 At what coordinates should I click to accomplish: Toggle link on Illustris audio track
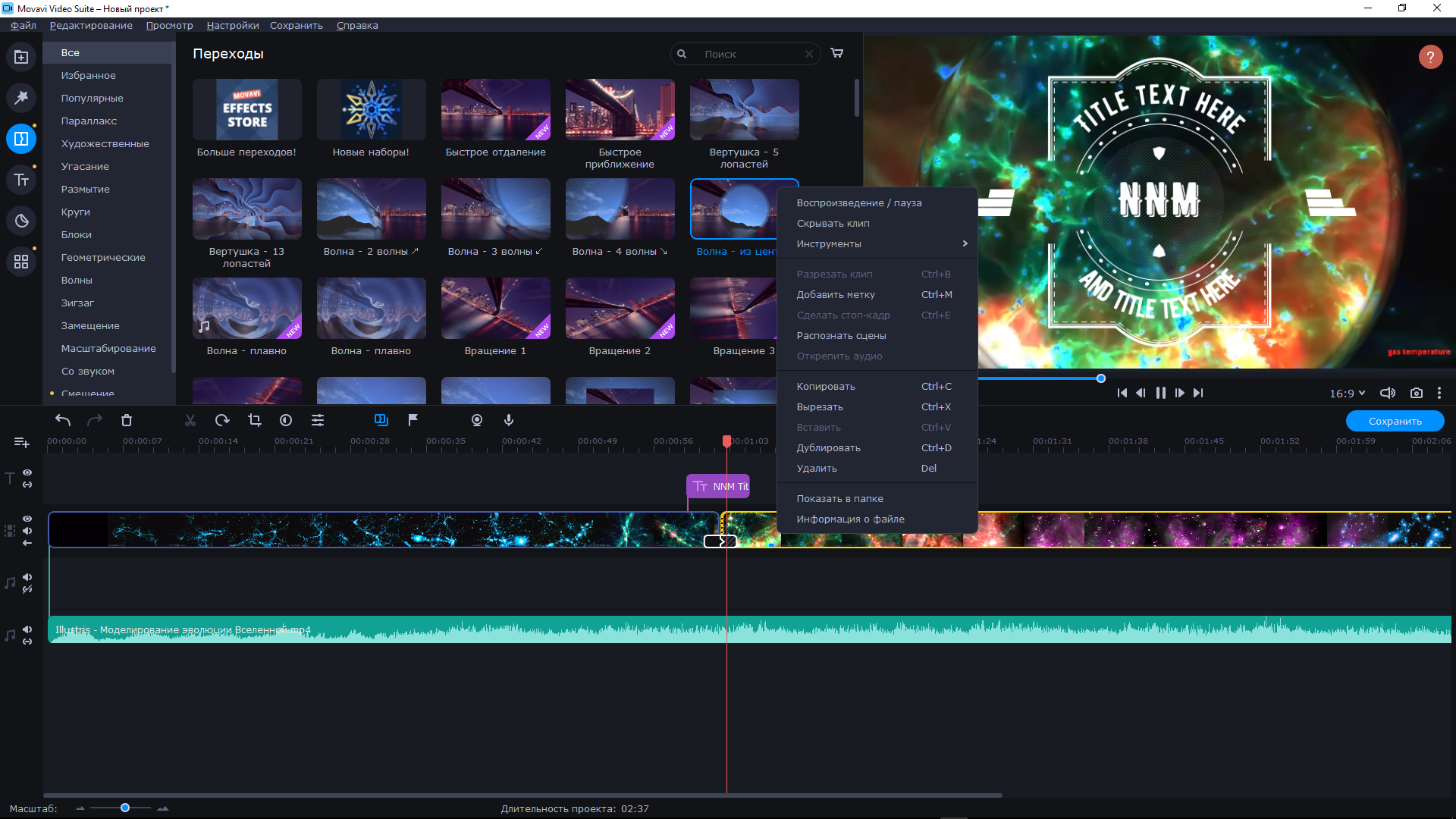pos(27,642)
